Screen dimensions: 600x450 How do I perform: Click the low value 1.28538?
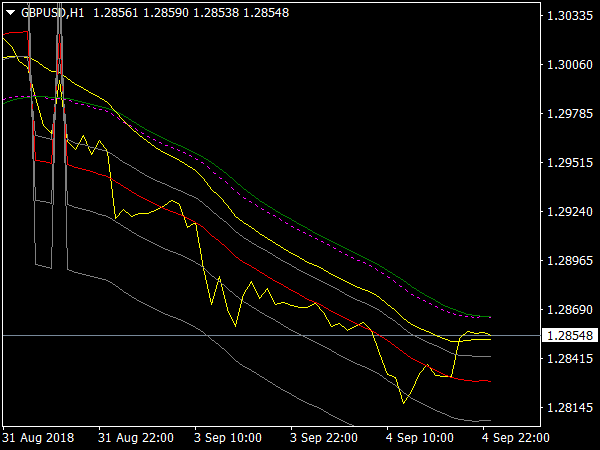click(216, 13)
